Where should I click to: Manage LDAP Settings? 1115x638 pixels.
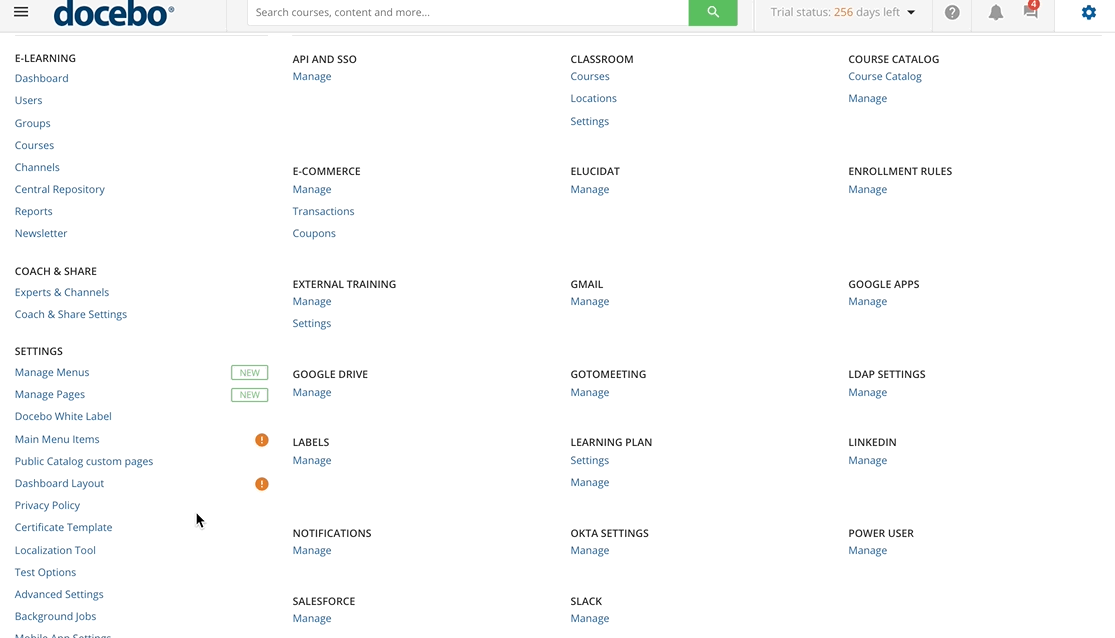pyautogui.click(x=868, y=393)
